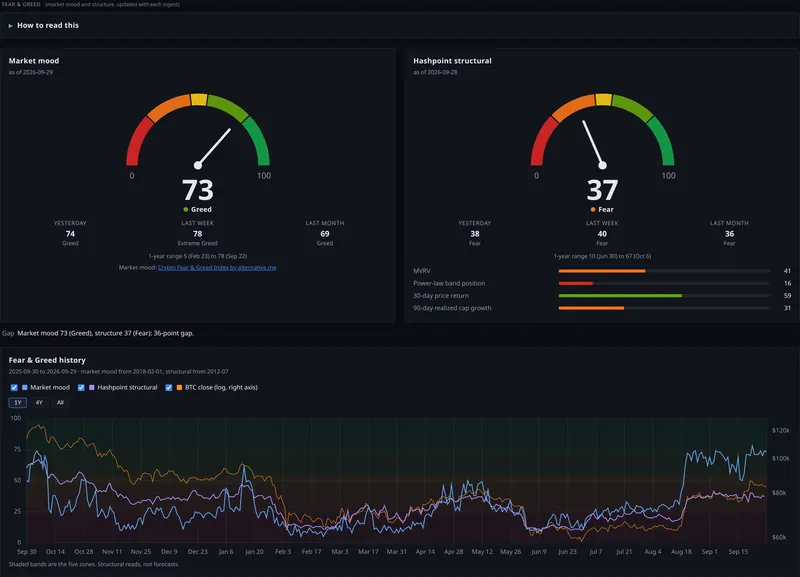Open Crypto Fear & Greed Index link
Viewport: 800px width, 577px height.
(217, 267)
